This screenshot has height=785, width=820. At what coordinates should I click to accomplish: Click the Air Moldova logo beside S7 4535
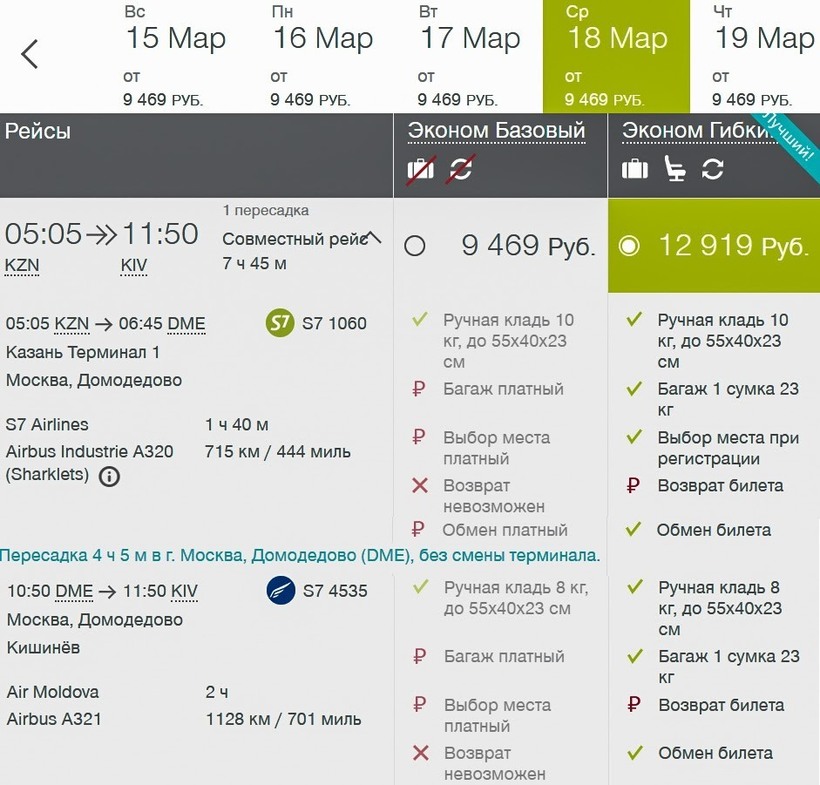(280, 591)
